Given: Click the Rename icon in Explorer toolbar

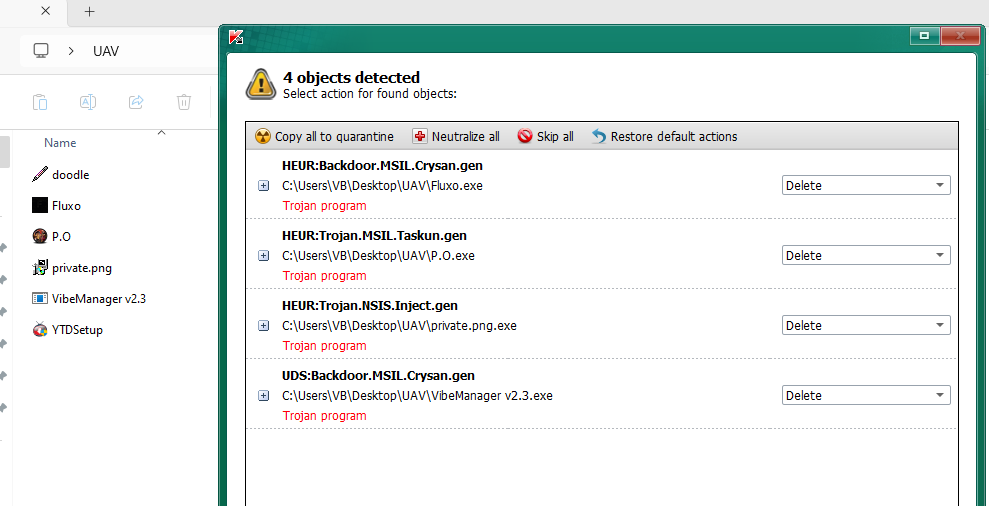Looking at the screenshot, I should (88, 102).
